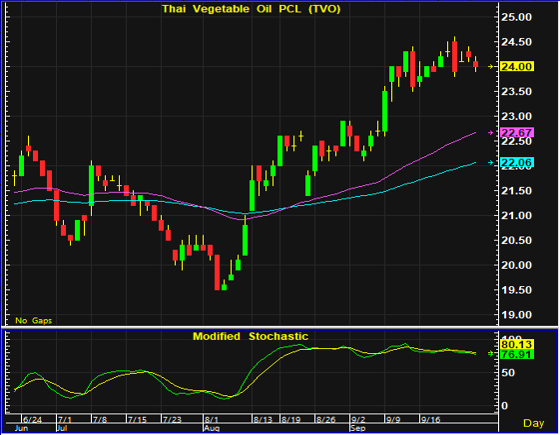Click the 20.50 price axis label

pyautogui.click(x=516, y=241)
